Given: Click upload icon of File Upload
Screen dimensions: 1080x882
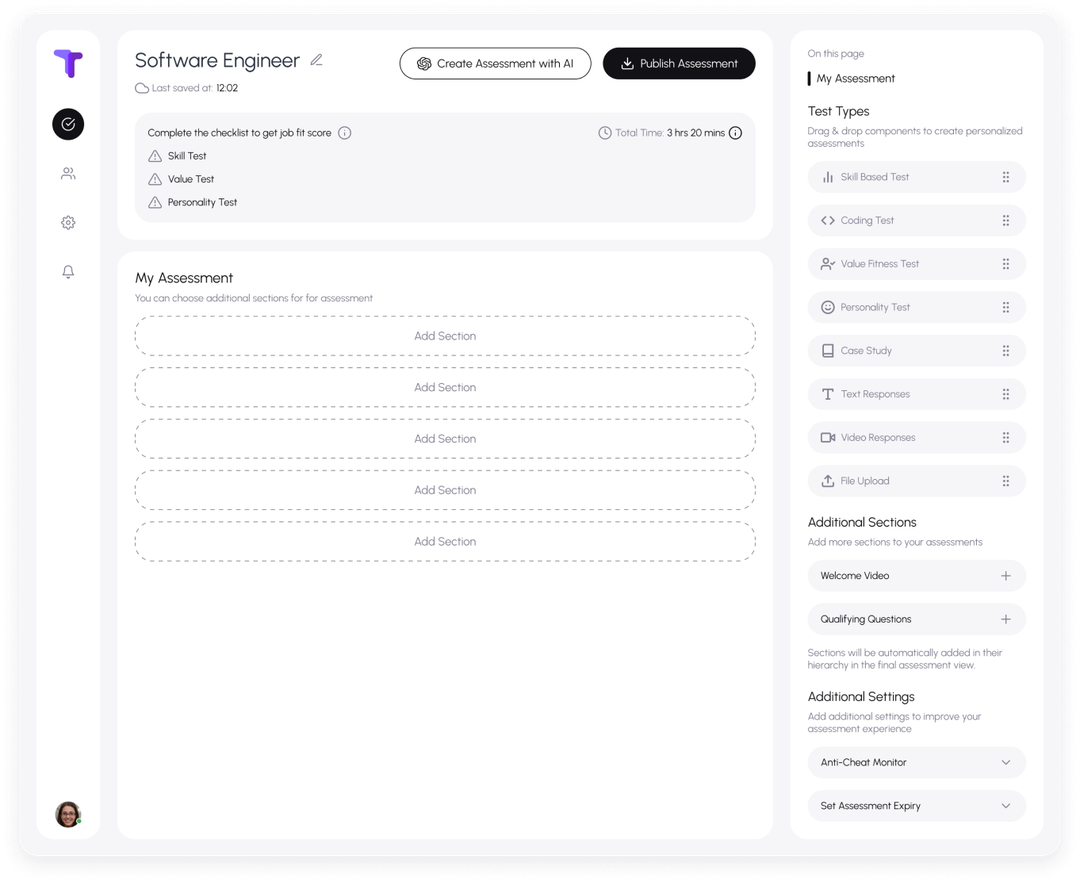Looking at the screenshot, I should [x=828, y=481].
